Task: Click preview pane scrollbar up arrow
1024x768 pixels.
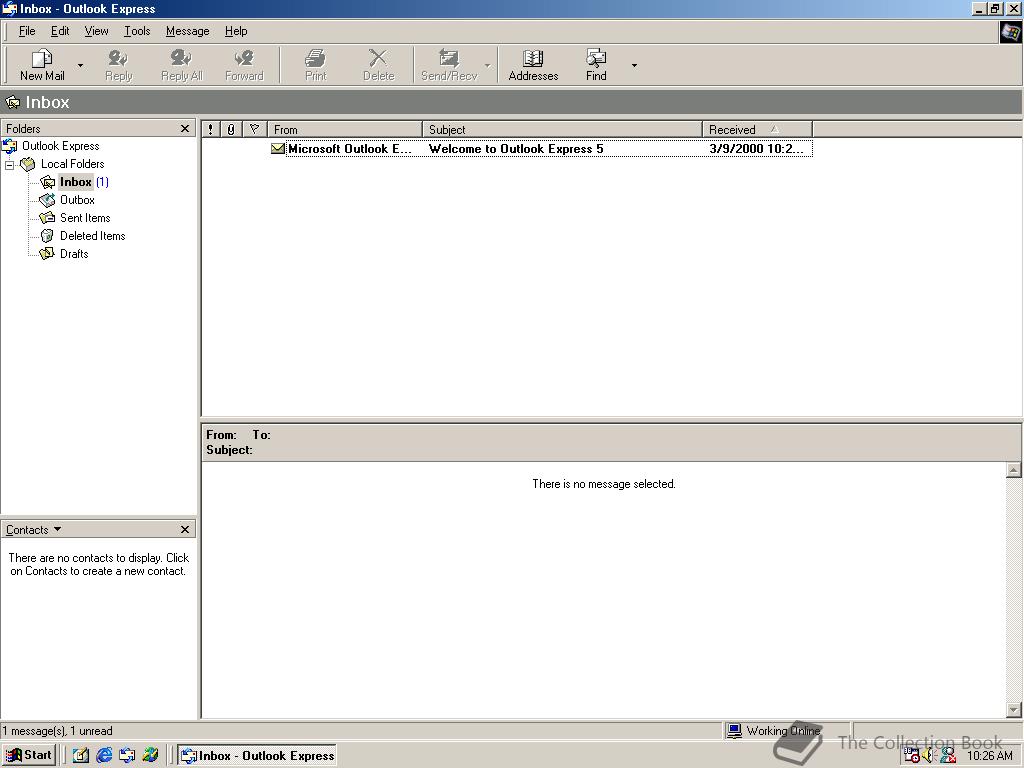Action: pyautogui.click(x=1014, y=470)
